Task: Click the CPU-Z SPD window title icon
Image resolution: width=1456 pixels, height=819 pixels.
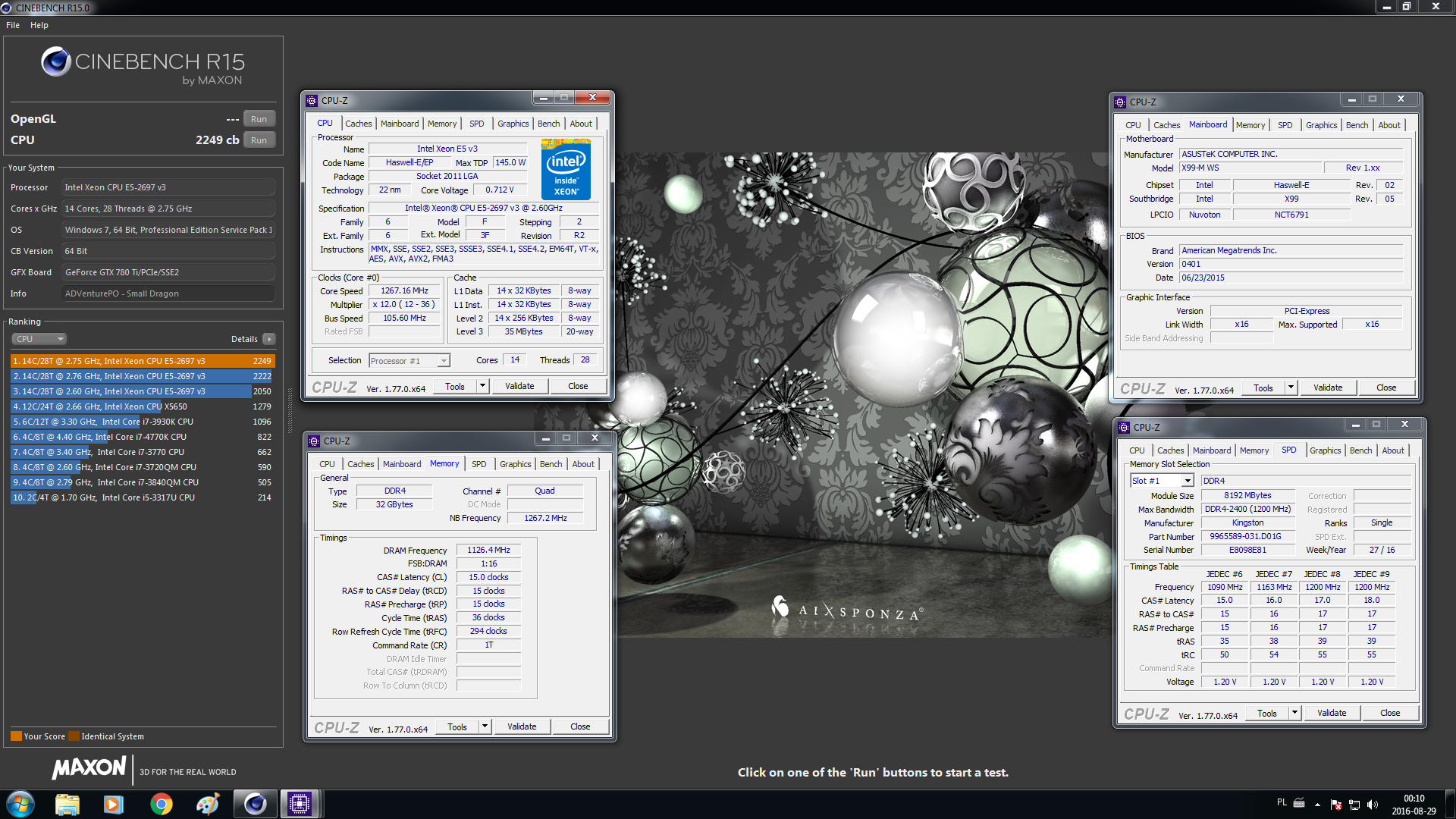Action: point(1124,428)
